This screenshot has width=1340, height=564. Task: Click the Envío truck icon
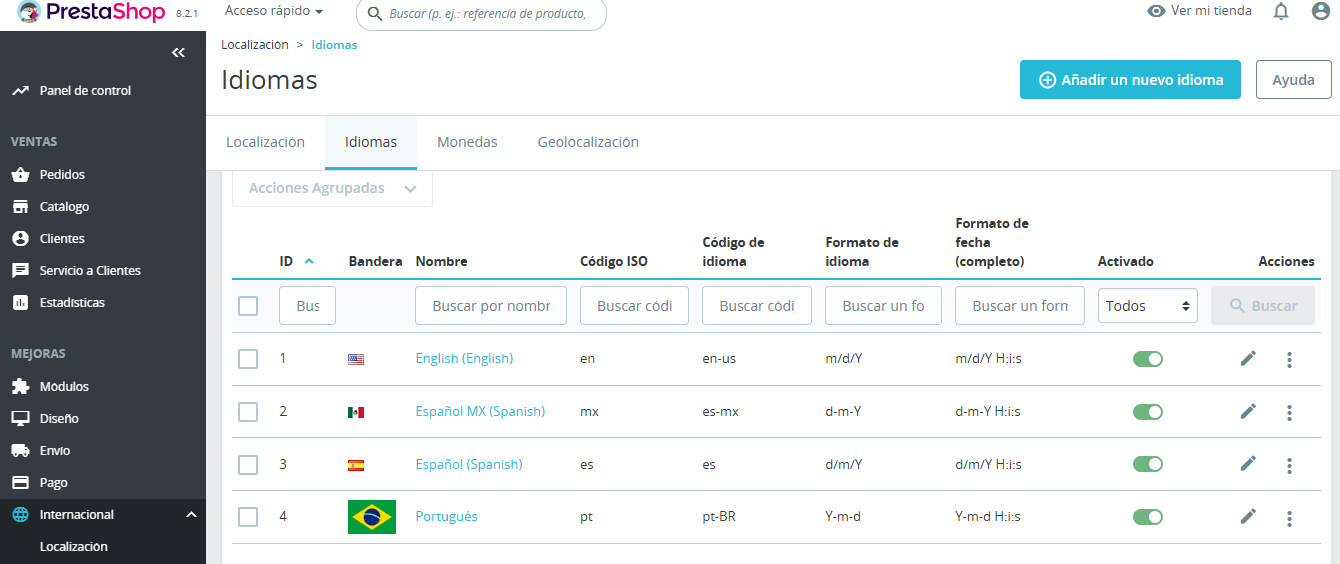pos(20,451)
